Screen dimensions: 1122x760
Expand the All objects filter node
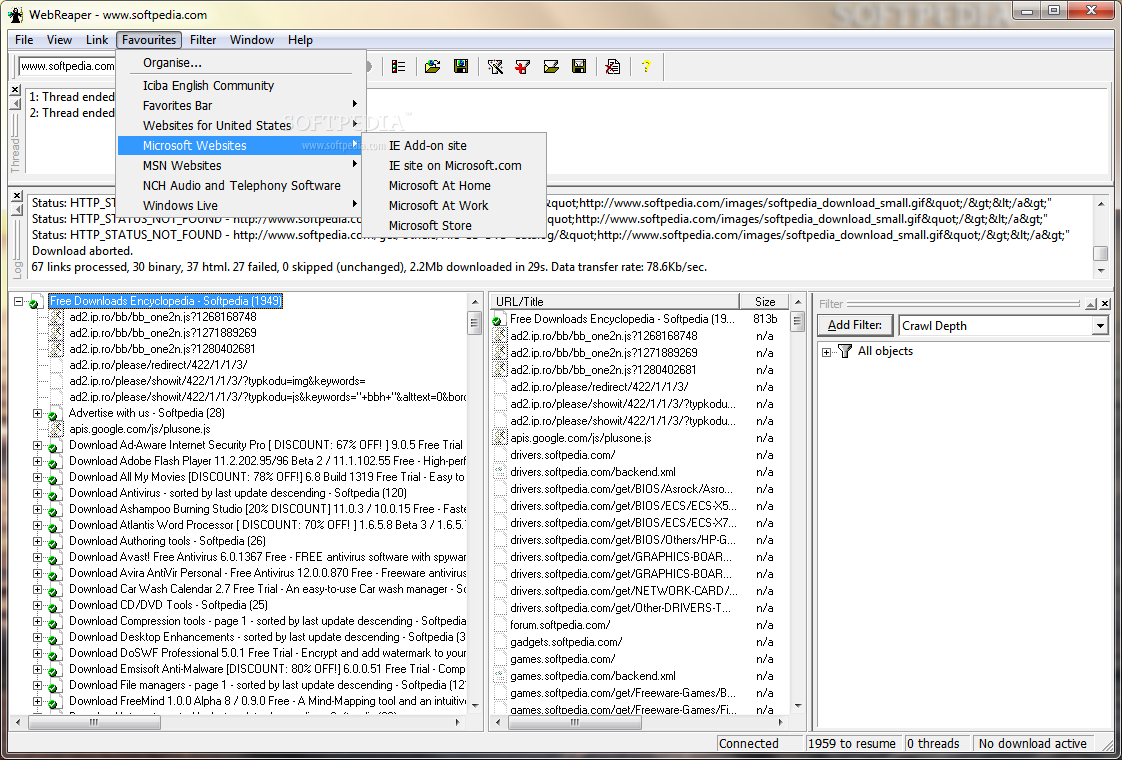[826, 351]
